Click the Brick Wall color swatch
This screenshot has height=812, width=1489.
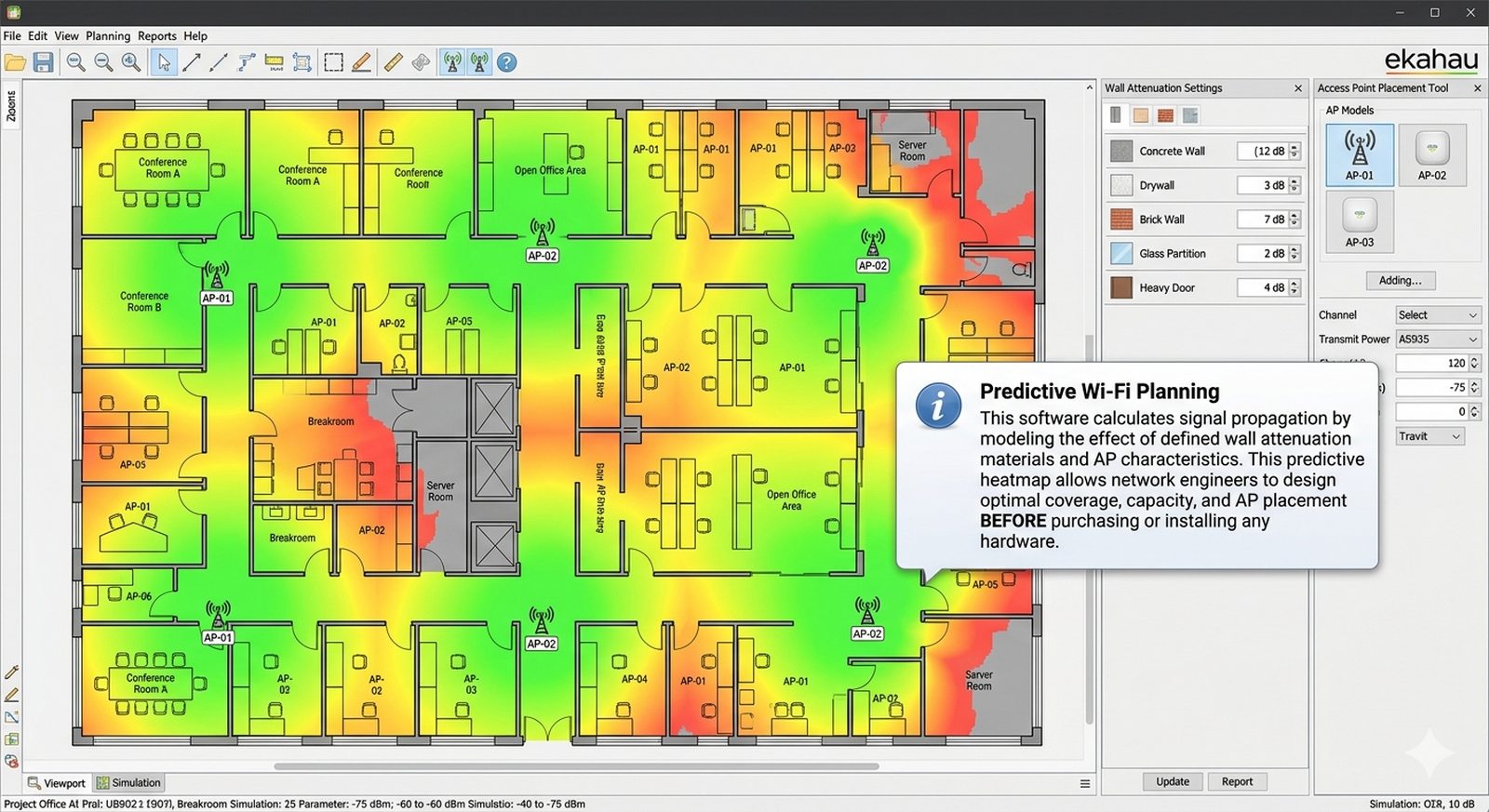pyautogui.click(x=1121, y=220)
